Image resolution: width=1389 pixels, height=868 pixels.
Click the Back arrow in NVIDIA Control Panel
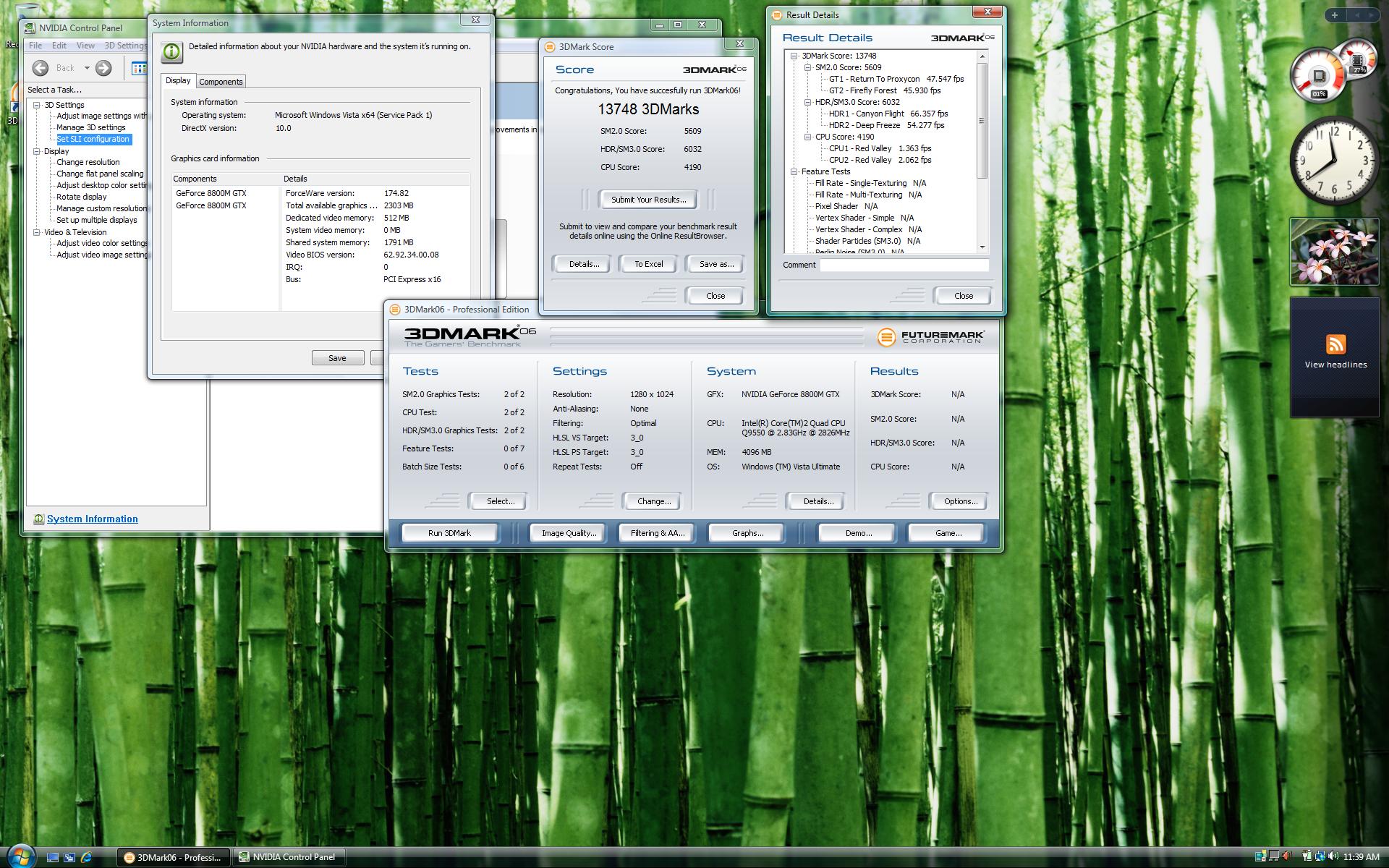tap(41, 68)
